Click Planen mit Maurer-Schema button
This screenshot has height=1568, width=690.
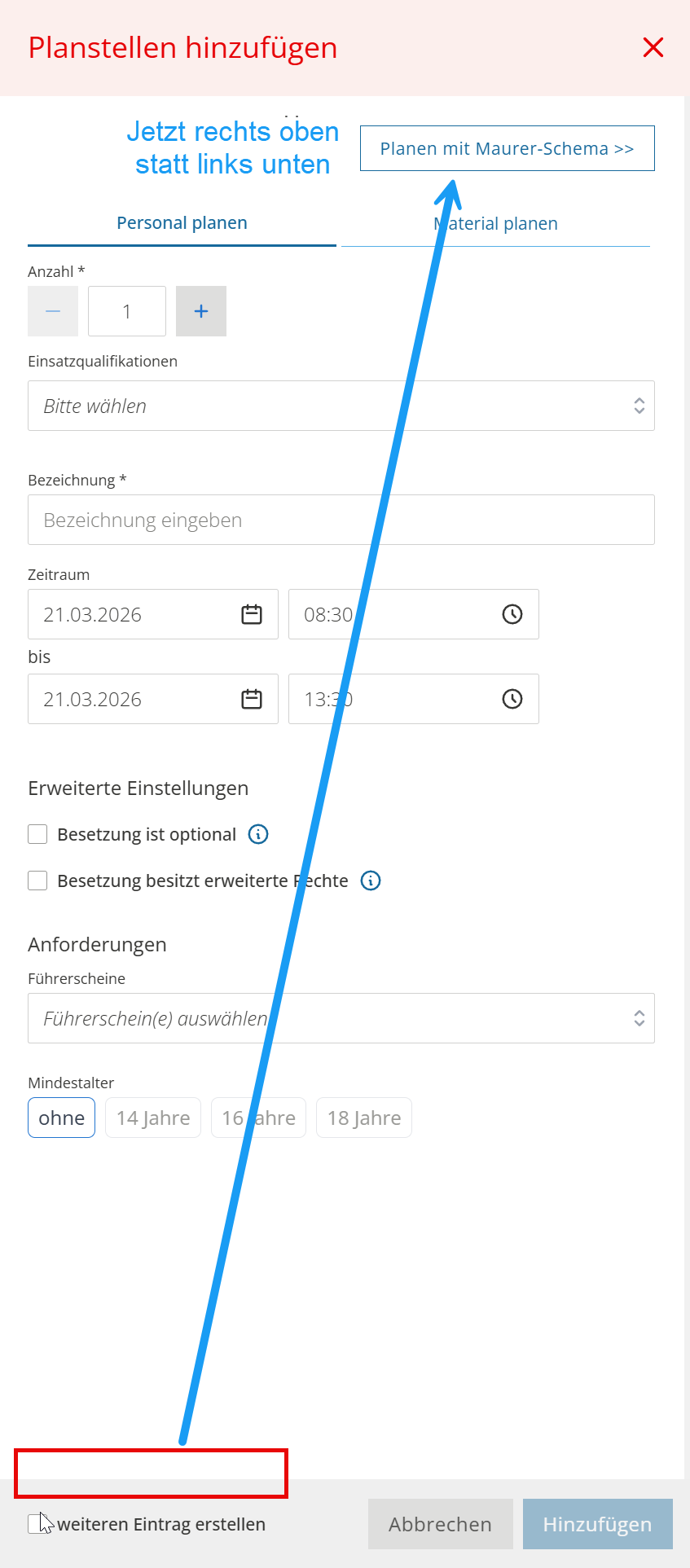tap(507, 148)
